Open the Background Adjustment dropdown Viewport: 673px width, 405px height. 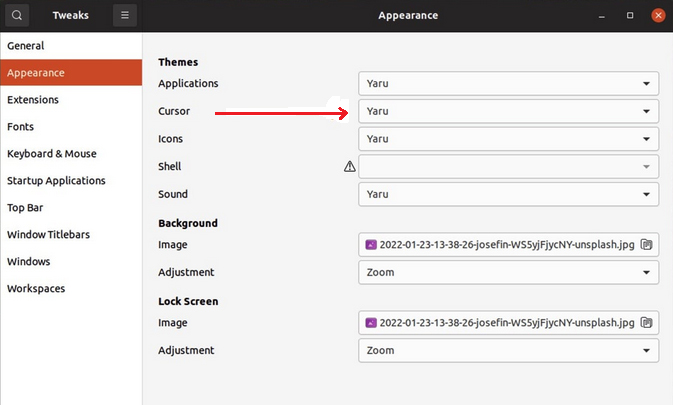[x=509, y=272]
